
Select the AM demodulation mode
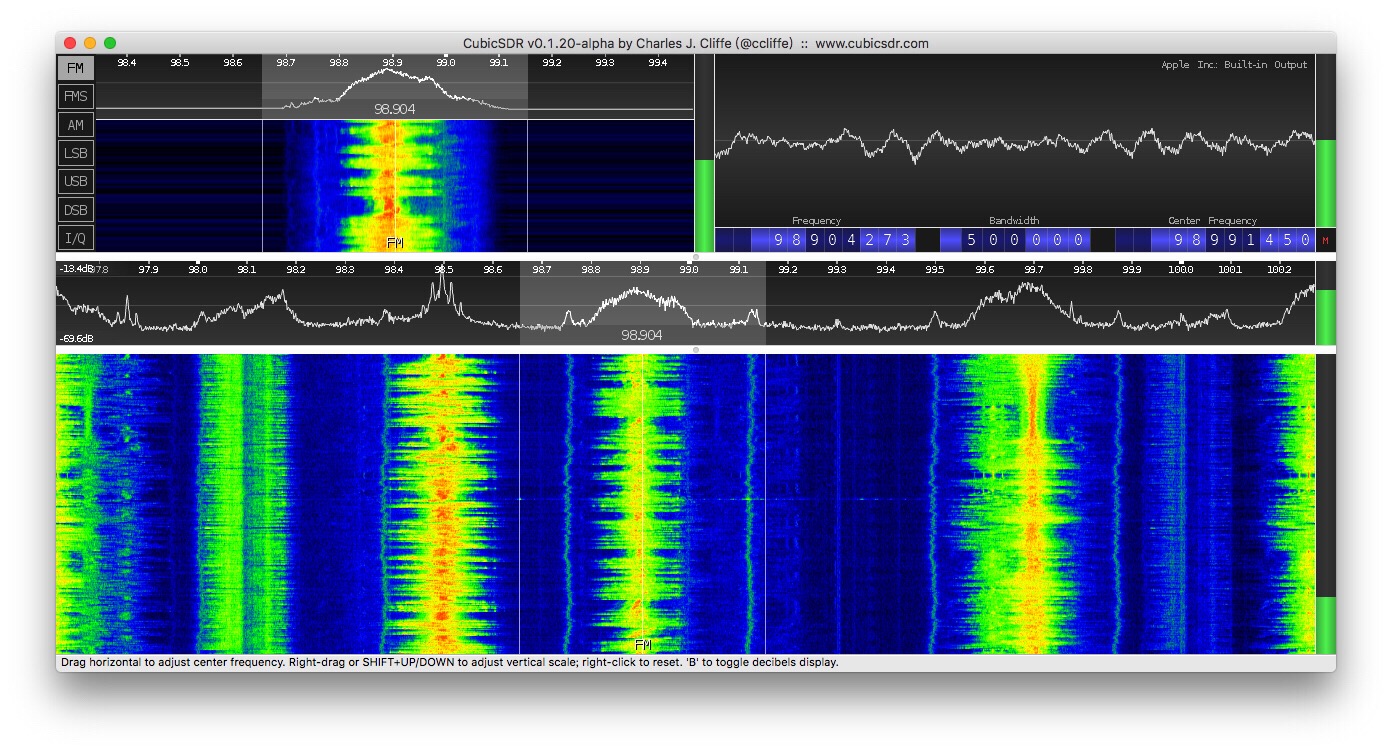75,125
